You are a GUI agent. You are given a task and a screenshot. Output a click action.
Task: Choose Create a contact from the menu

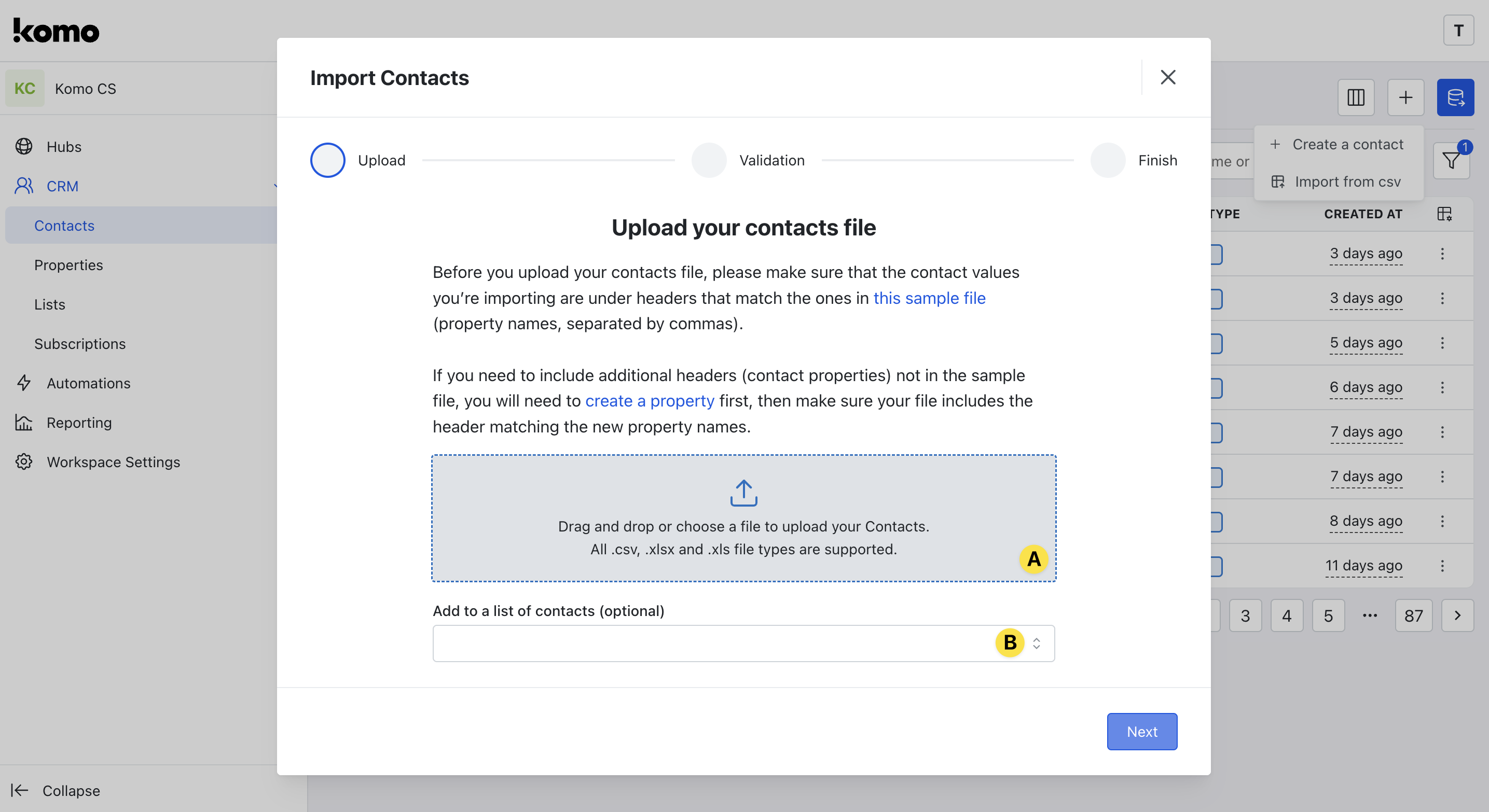click(x=1347, y=144)
